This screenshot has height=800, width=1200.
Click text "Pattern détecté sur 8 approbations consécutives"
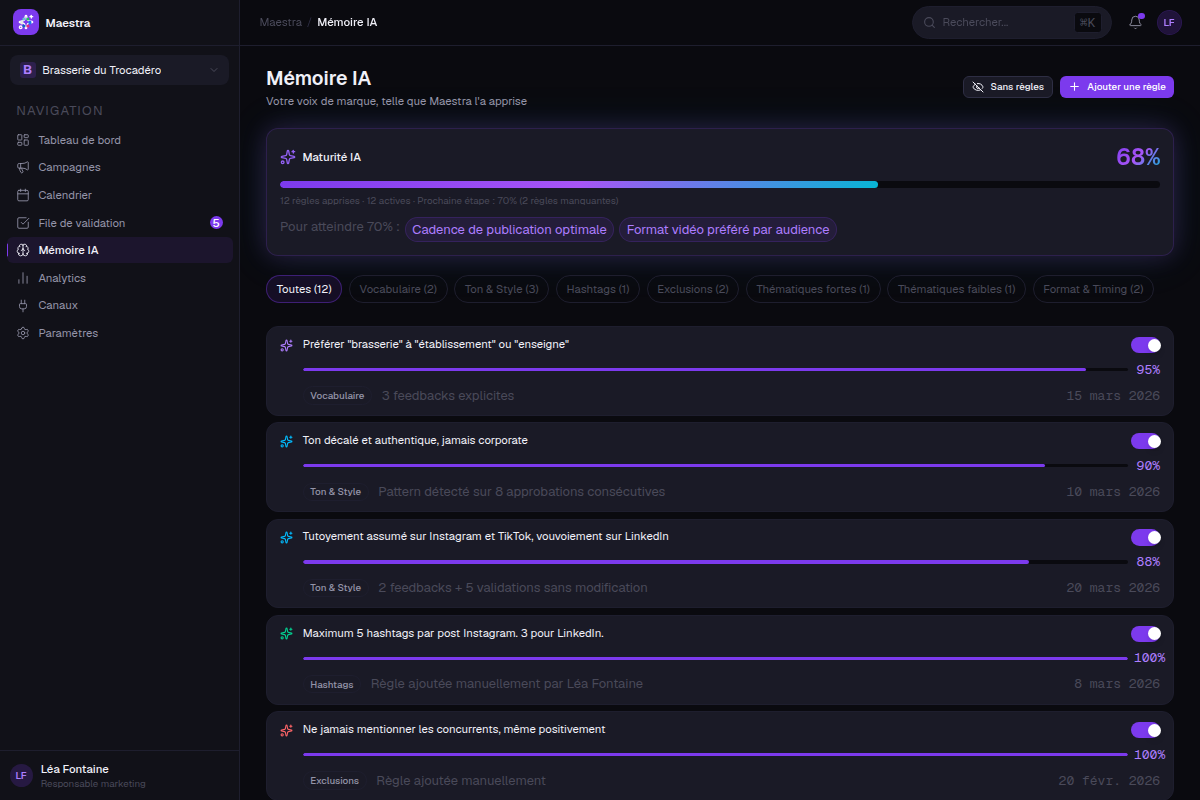pos(522,492)
